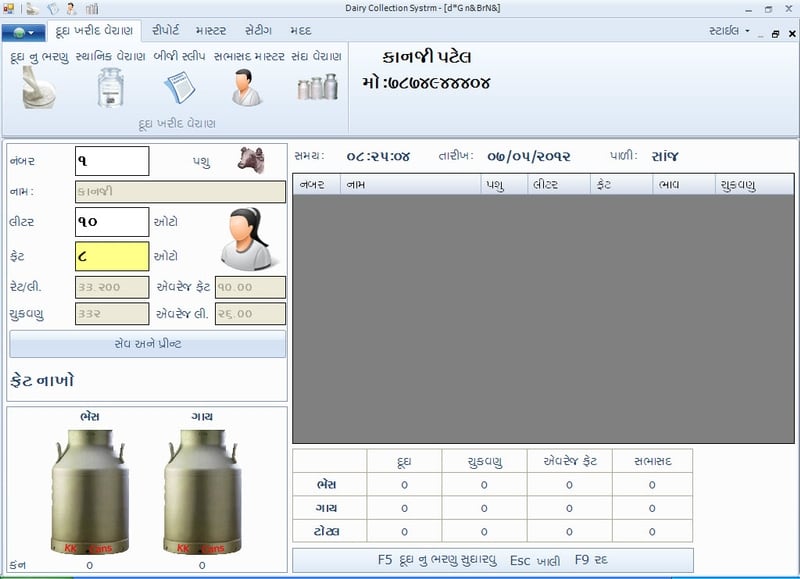Switch to the રીપોર્ટ tab
The width and height of the screenshot is (800, 579).
[x=166, y=31]
